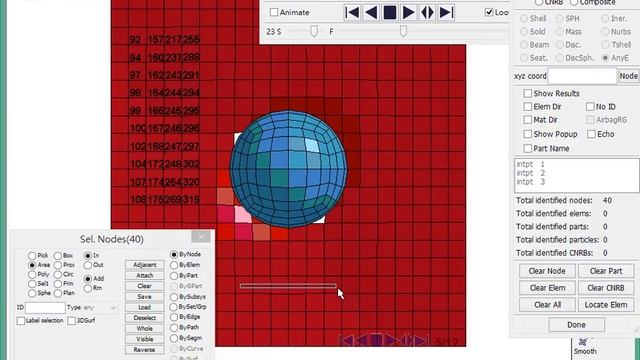The image size is (640, 360).
Task: Jump to the last animation frame
Action: point(446,13)
